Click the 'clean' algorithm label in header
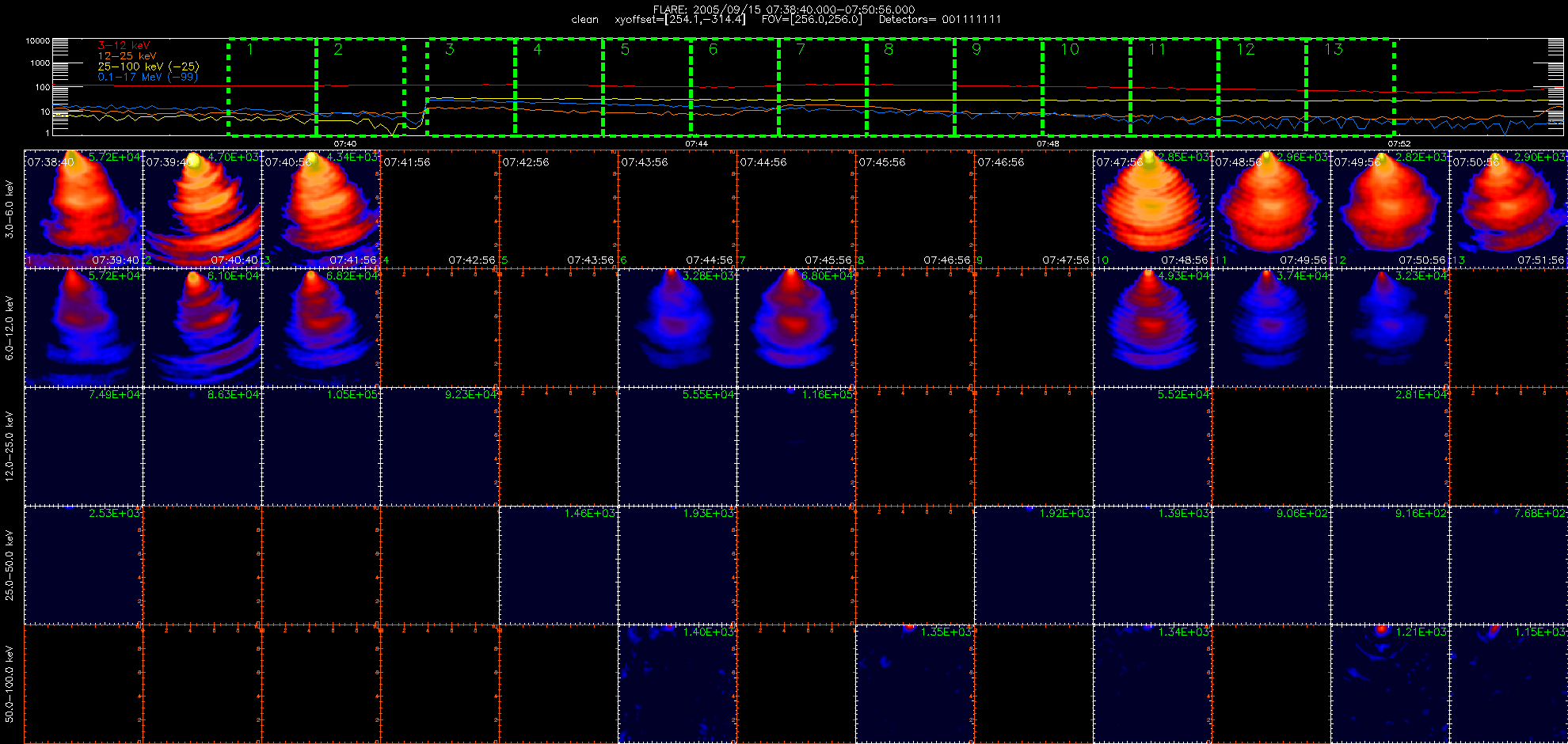Viewport: 1568px width, 744px height. (x=584, y=19)
